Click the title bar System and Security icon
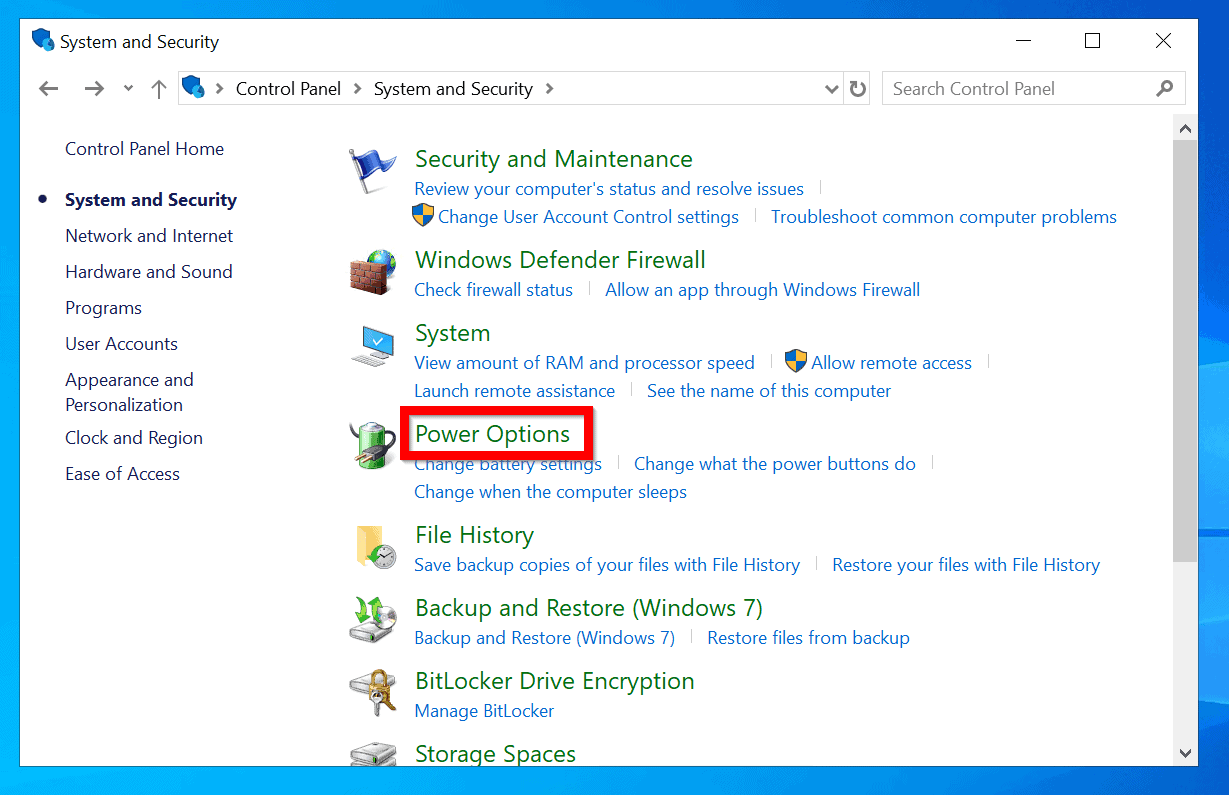The width and height of the screenshot is (1229, 795). coord(43,41)
